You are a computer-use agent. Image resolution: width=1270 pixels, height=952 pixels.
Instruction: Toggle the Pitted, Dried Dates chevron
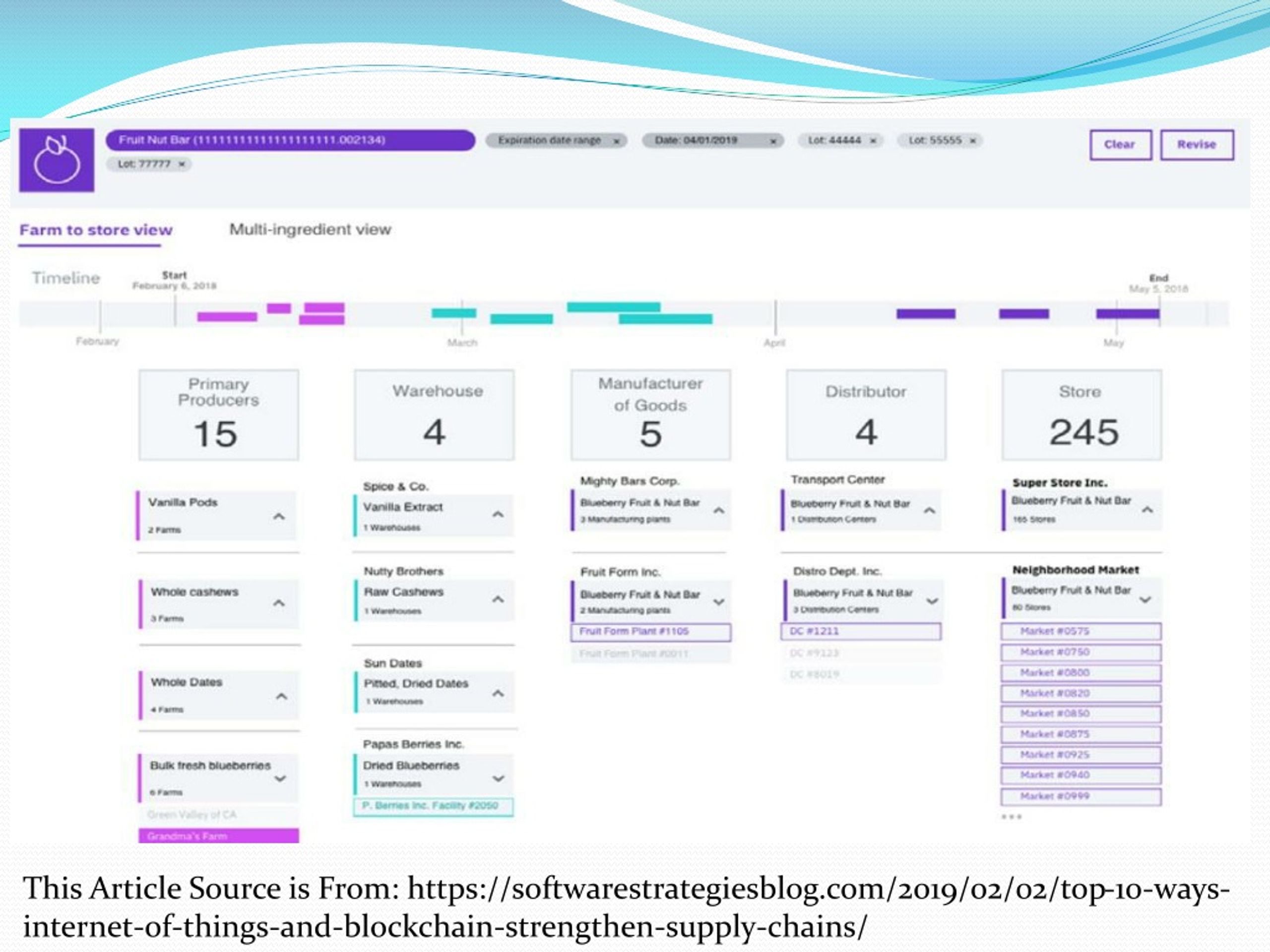coord(498,694)
